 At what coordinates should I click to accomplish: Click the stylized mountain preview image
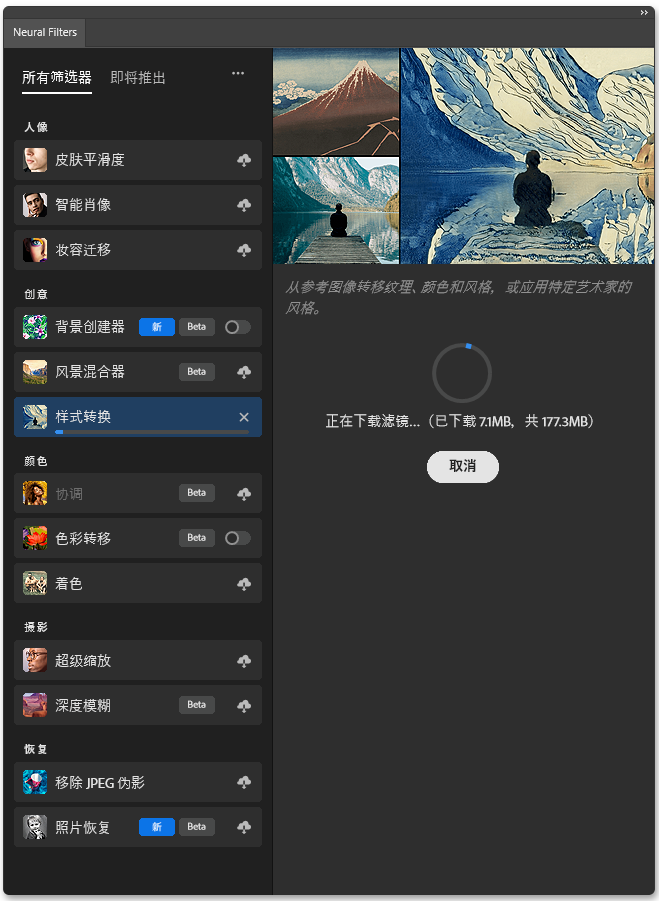tap(527, 156)
